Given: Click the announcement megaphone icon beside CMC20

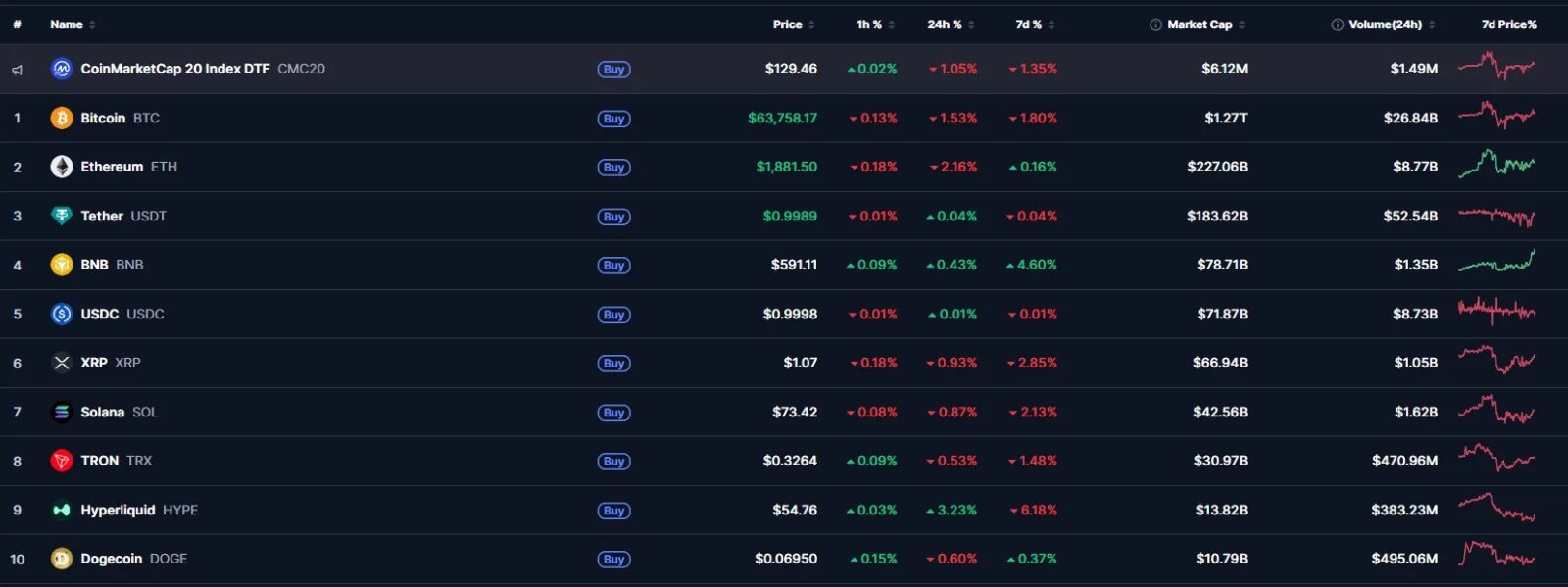Looking at the screenshot, I should coord(17,70).
